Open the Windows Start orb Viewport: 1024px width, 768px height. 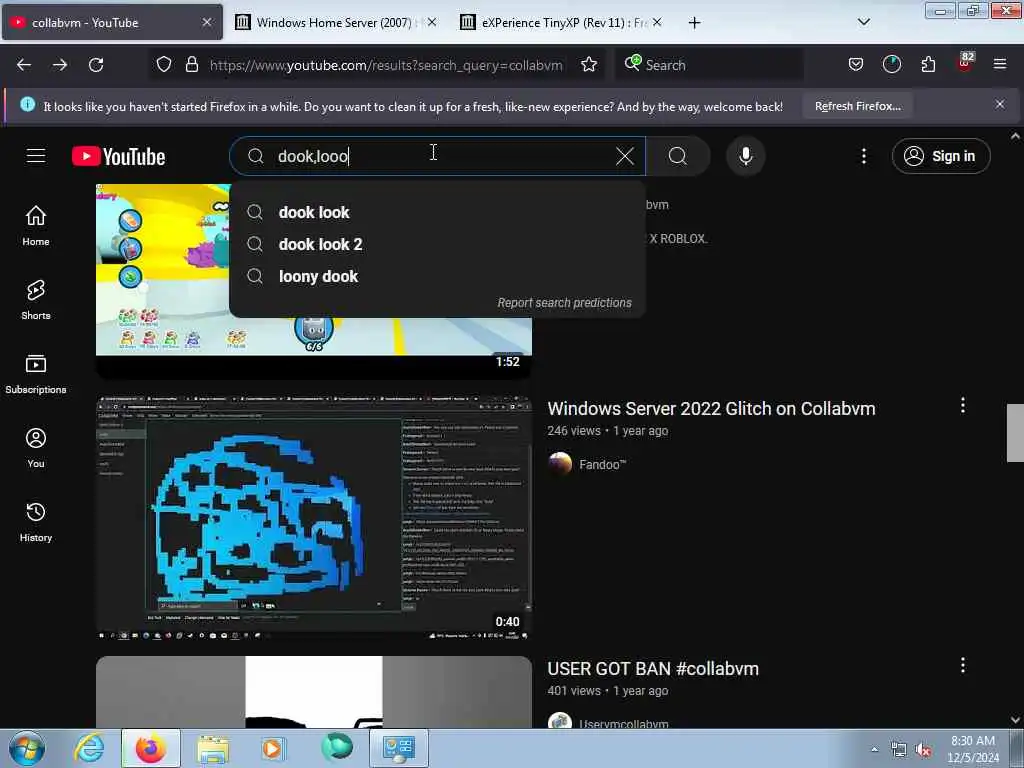27,748
